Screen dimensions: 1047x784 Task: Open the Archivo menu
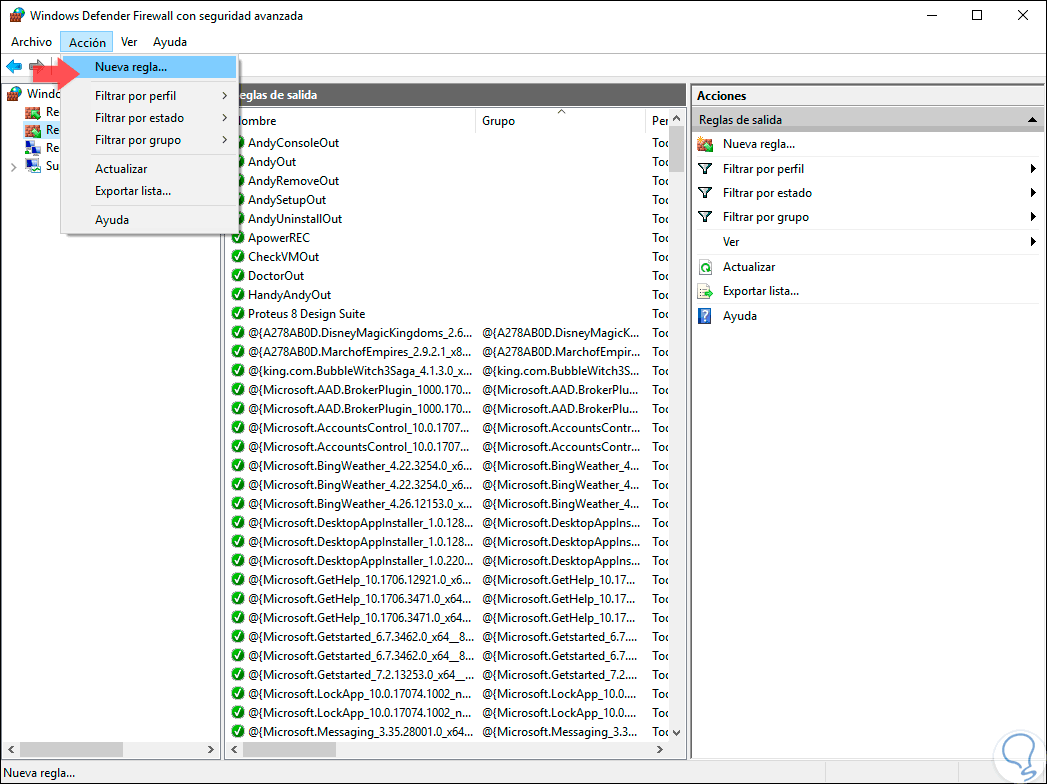pyautogui.click(x=31, y=41)
